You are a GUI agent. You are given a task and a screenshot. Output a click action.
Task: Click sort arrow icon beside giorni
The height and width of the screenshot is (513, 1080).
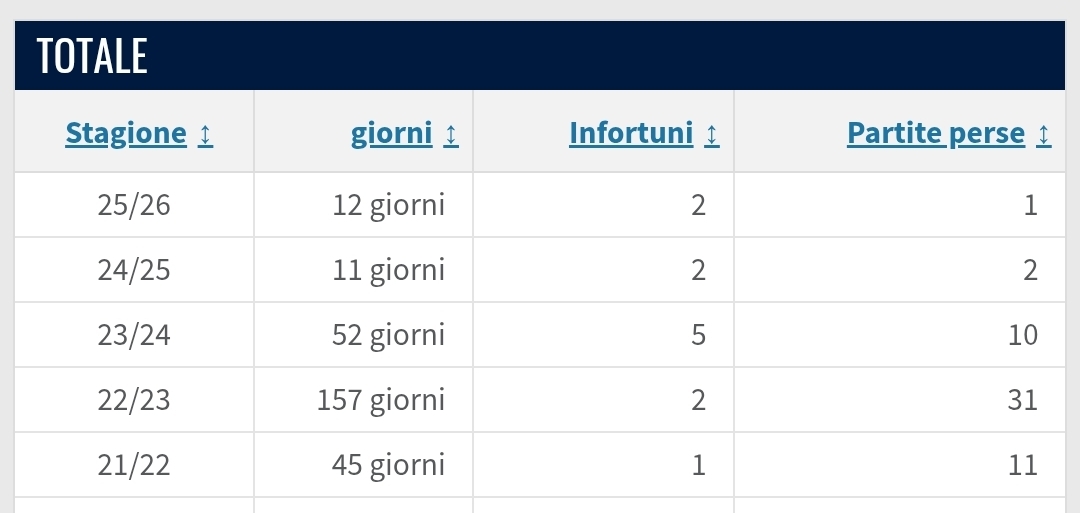(x=451, y=134)
